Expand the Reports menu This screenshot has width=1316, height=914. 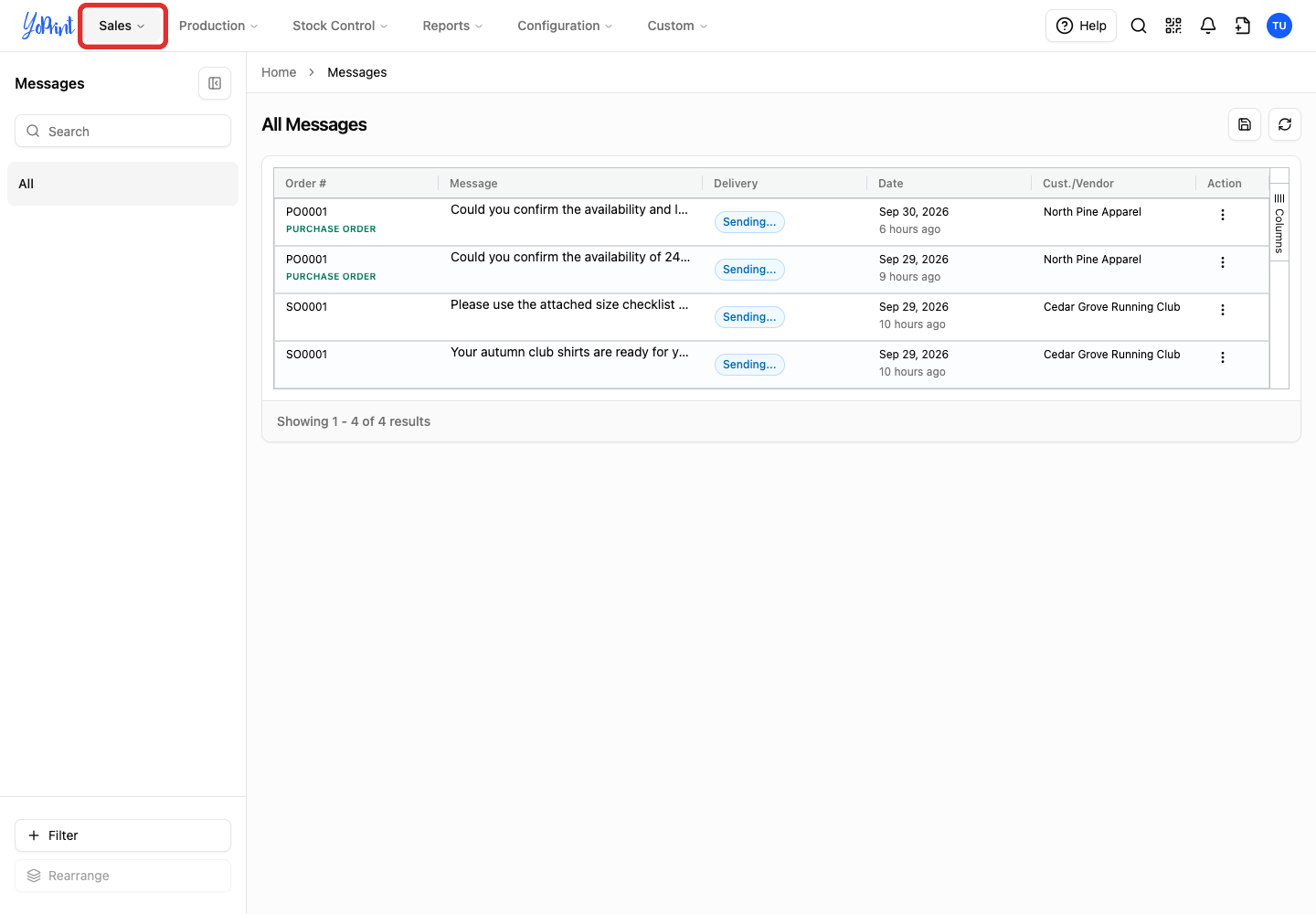pos(452,26)
